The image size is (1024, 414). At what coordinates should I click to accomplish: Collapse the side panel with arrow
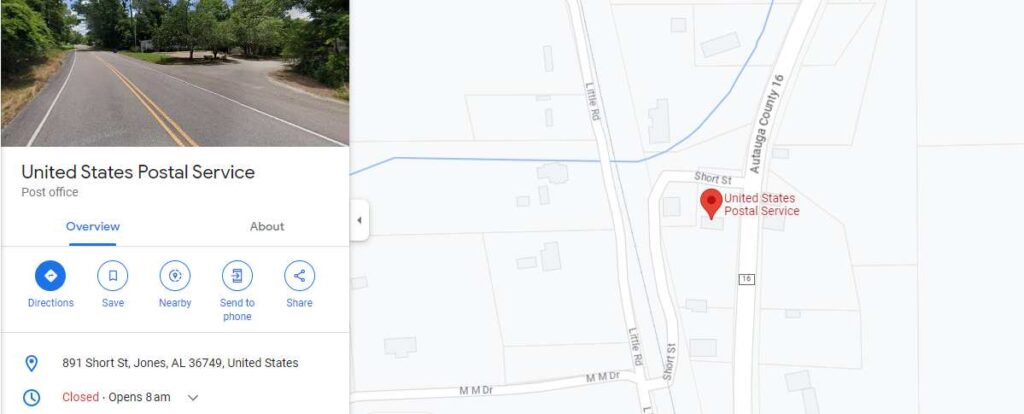[x=359, y=220]
